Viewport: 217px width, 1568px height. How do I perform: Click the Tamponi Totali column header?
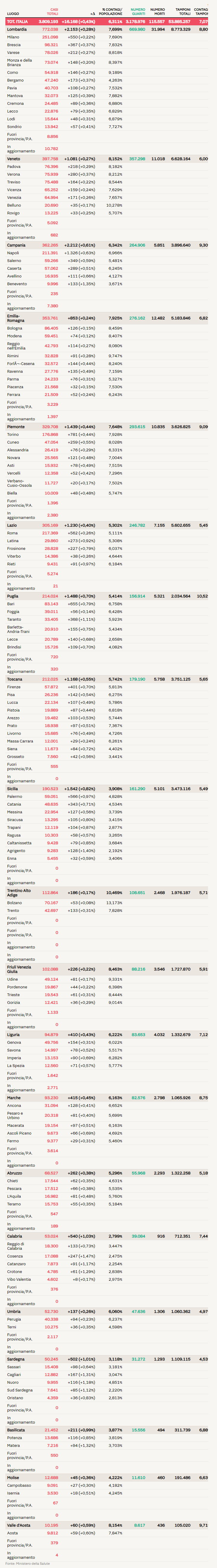(183, 12)
